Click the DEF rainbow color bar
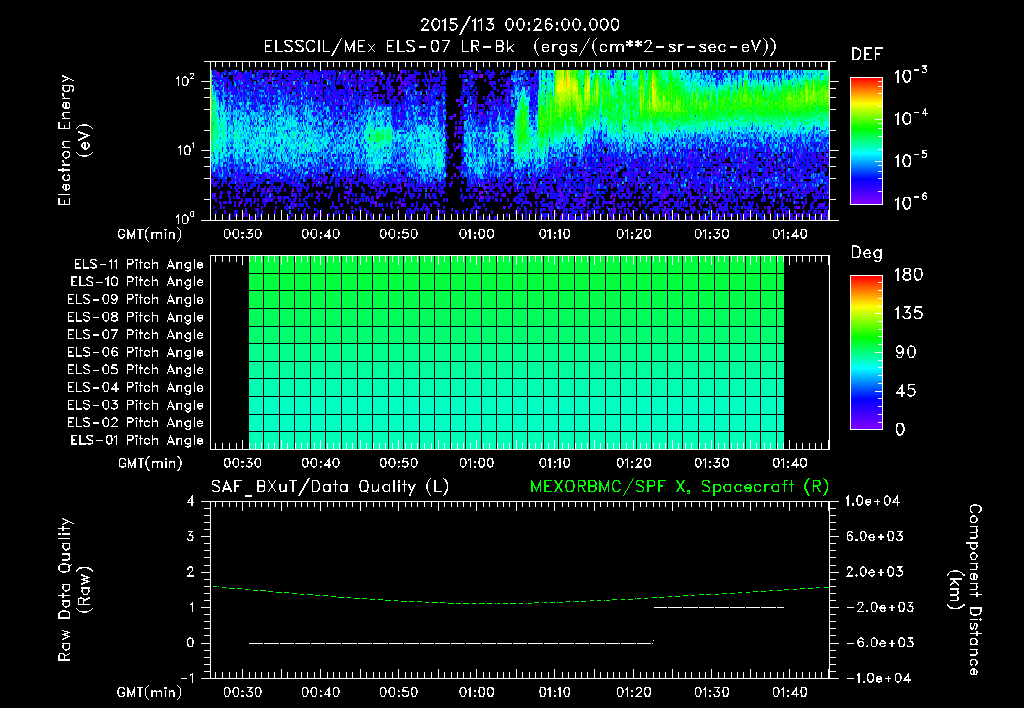Image resolution: width=1024 pixels, height=708 pixels. [x=866, y=141]
